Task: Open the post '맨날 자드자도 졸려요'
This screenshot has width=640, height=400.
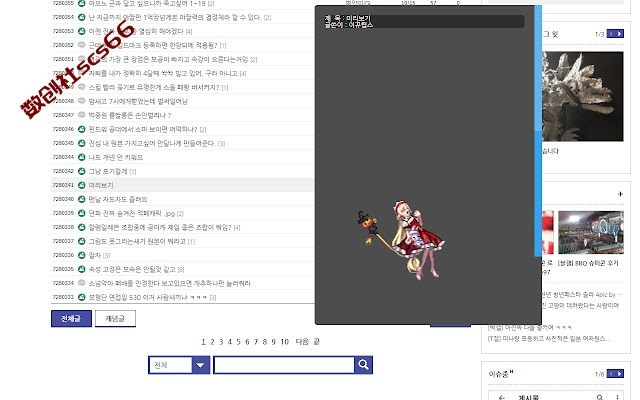Action: pyautogui.click(x=118, y=199)
